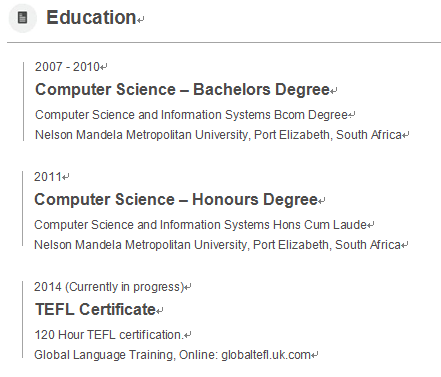Open the globaltefl.uk.com link text
This screenshot has width=441, height=377.
[x=266, y=355]
